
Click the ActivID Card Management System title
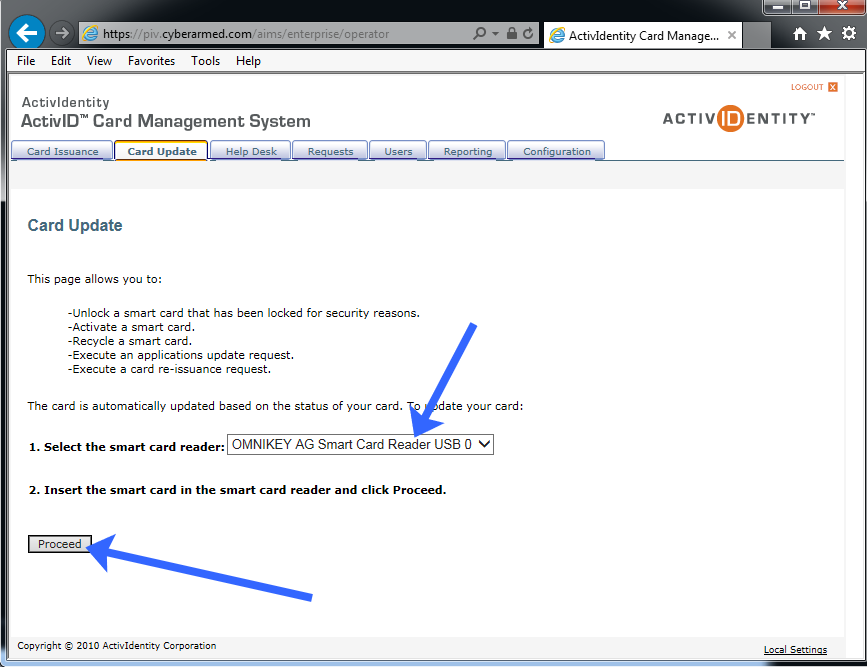pos(166,121)
